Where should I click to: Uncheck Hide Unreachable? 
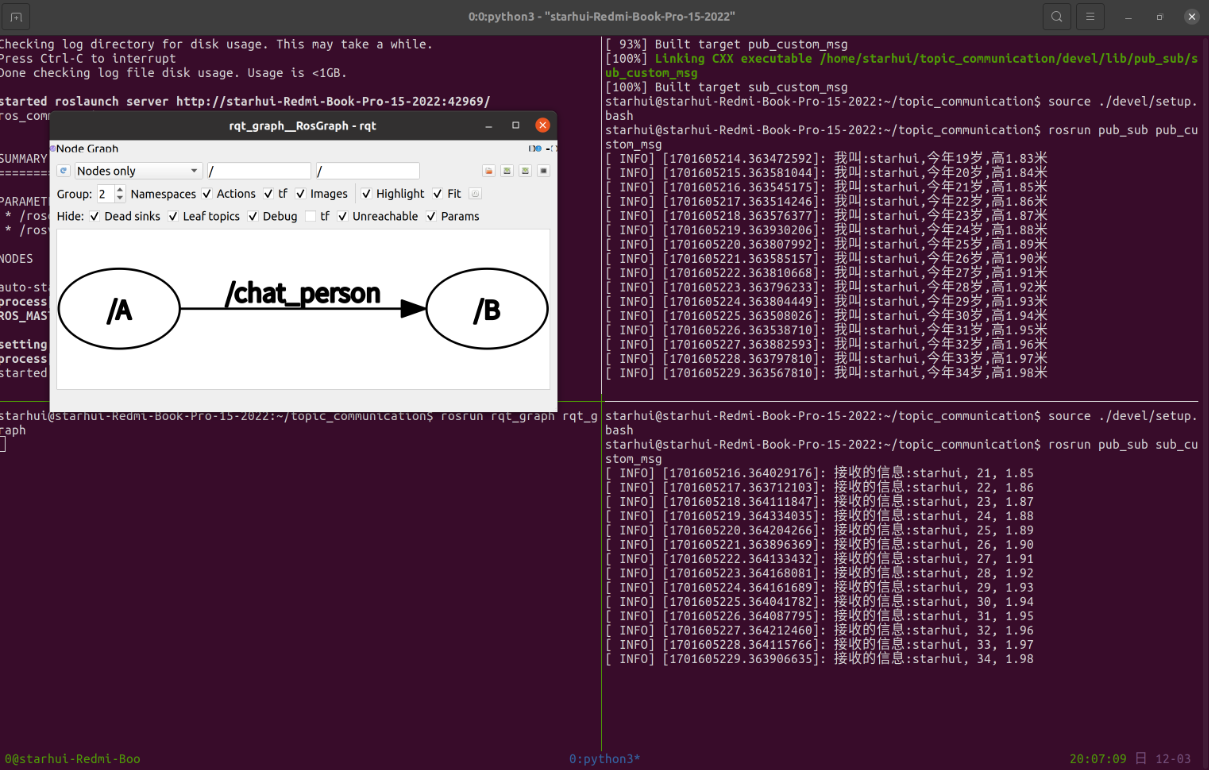coord(342,216)
